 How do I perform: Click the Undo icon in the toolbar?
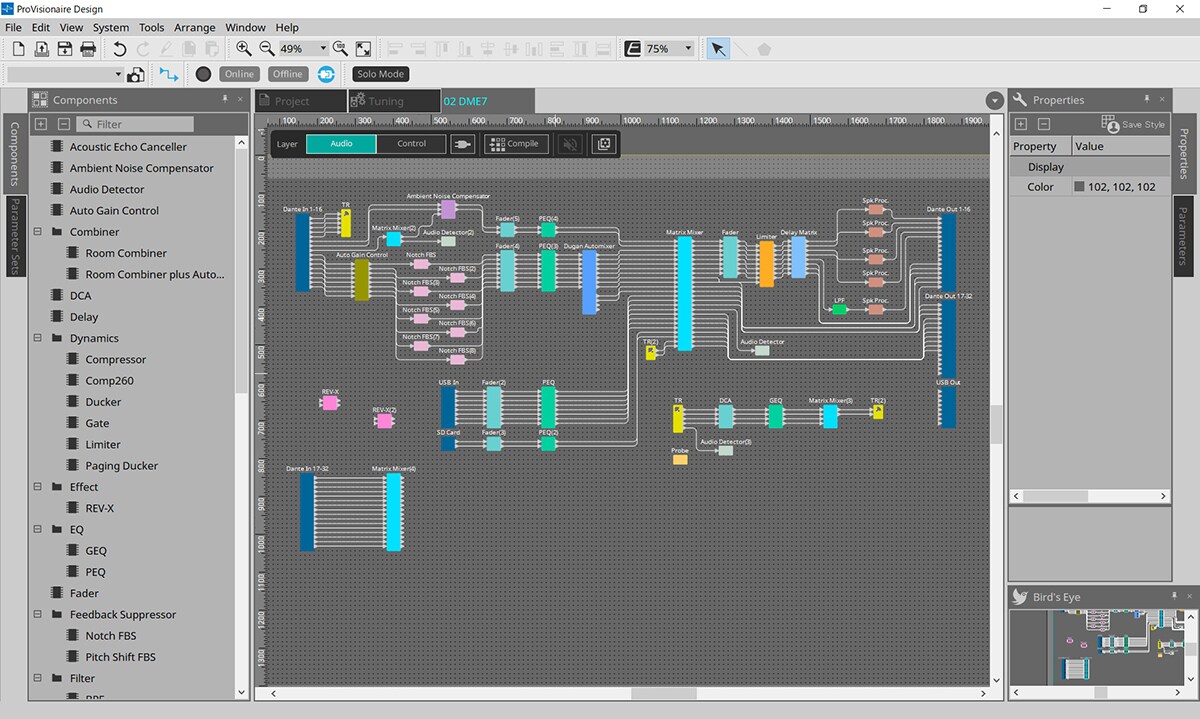point(119,48)
